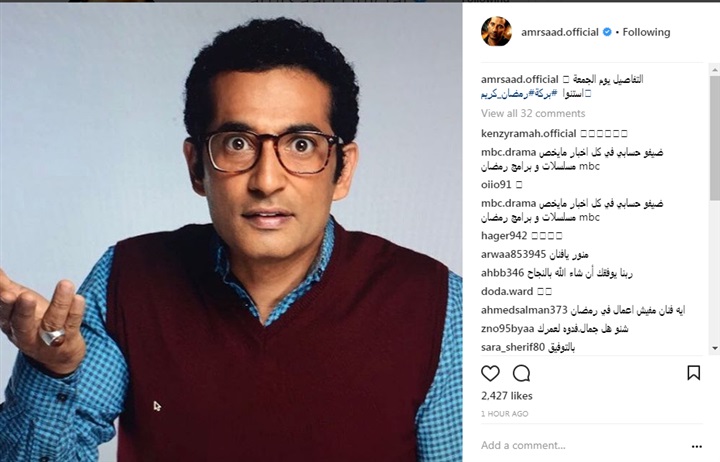Click the 2,427 likes count

point(506,396)
